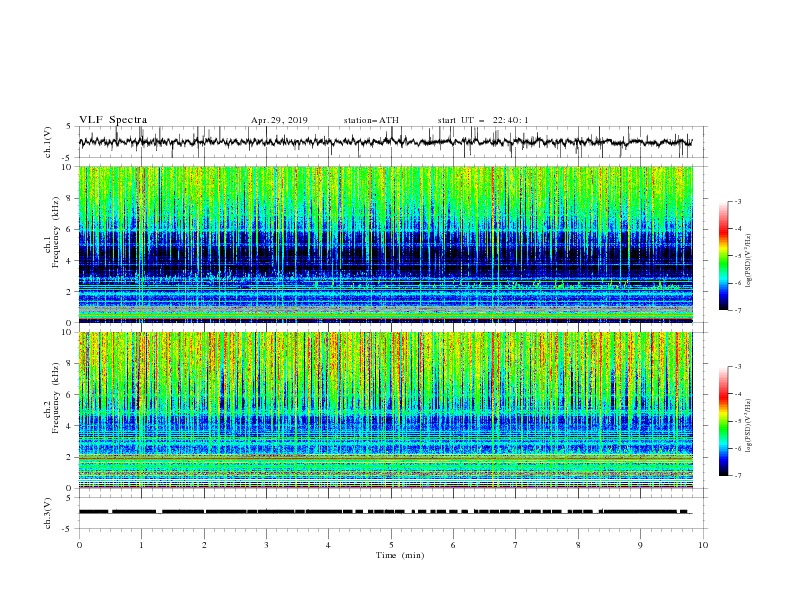The image size is (792, 612).
Task: Click the "ch.3(V)" axis label
Action: (x=48, y=513)
